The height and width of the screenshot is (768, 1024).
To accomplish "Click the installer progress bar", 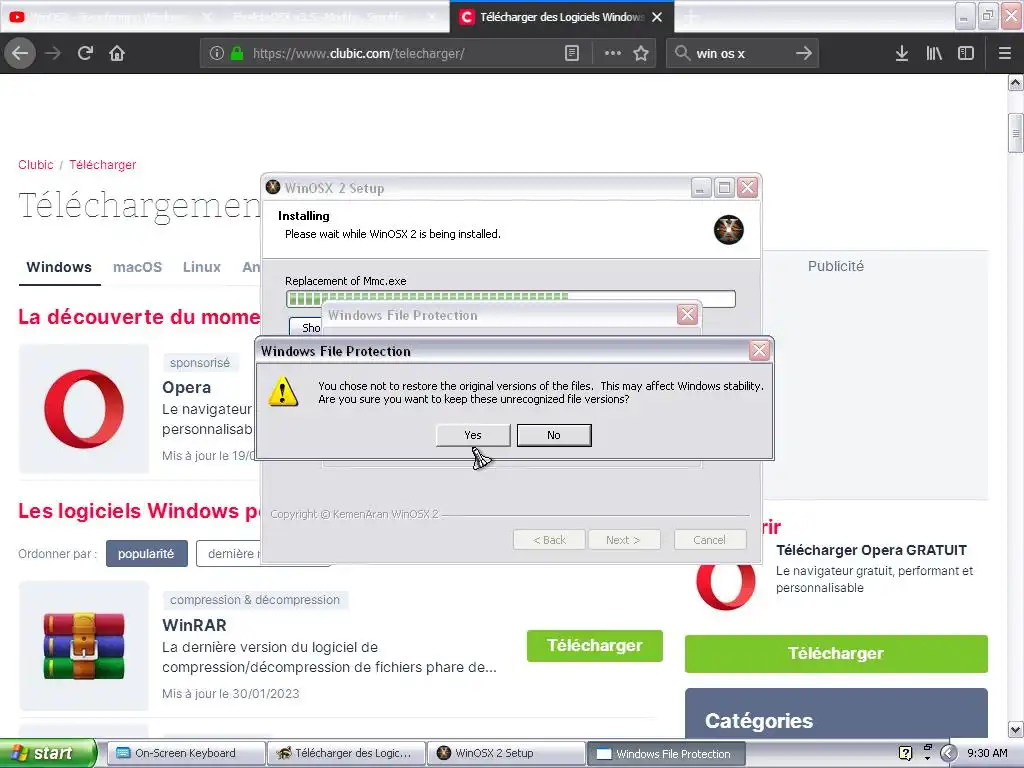I will click(511, 298).
